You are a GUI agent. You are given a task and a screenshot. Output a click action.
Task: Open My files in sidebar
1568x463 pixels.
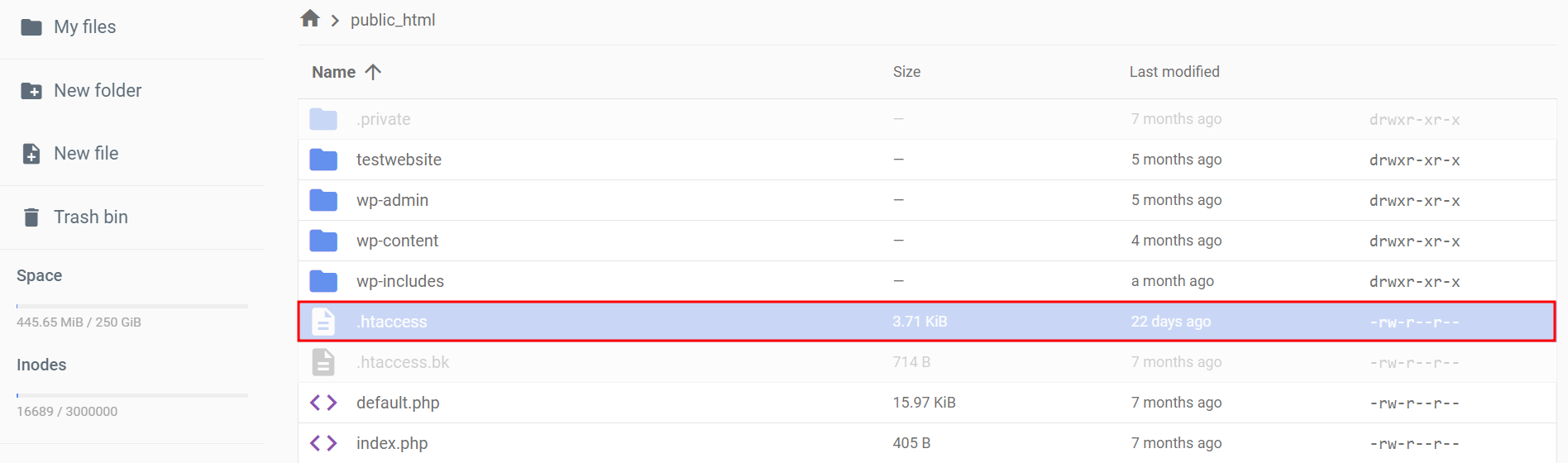pos(84,27)
